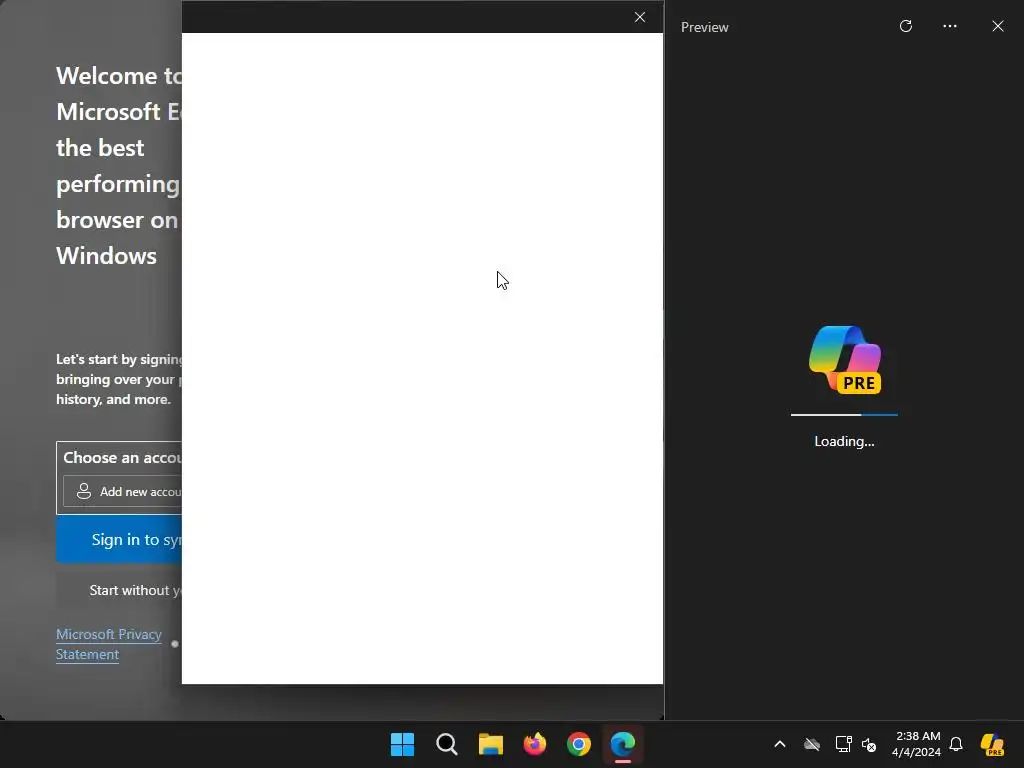Open network status tray icon
This screenshot has height=768, width=1024.
click(x=843, y=744)
